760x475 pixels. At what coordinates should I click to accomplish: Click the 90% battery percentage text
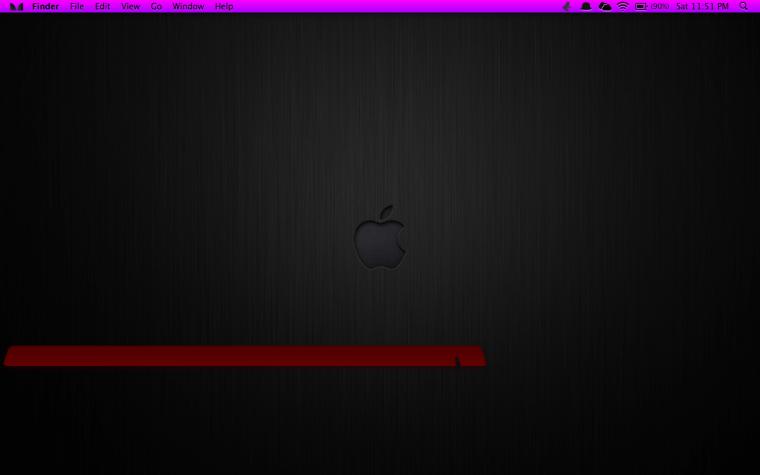tap(659, 6)
